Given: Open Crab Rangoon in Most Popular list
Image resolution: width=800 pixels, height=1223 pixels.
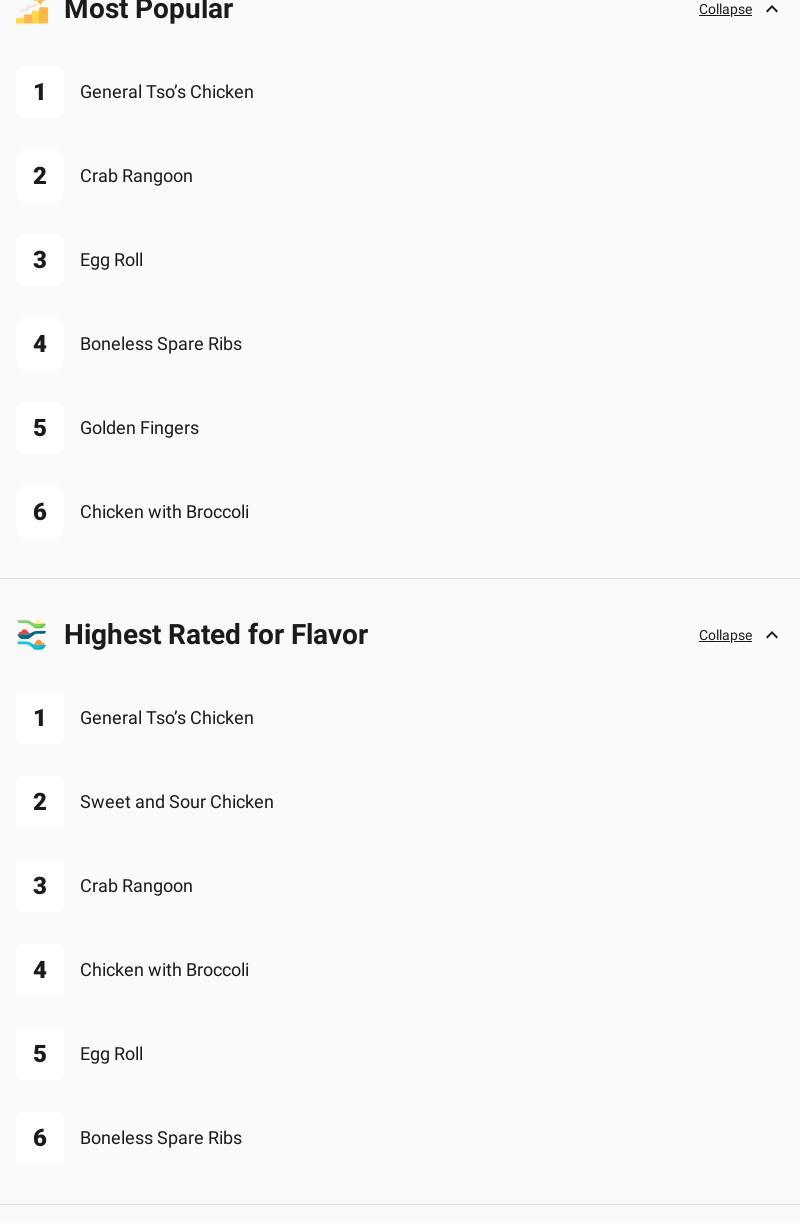Looking at the screenshot, I should coord(136,176).
